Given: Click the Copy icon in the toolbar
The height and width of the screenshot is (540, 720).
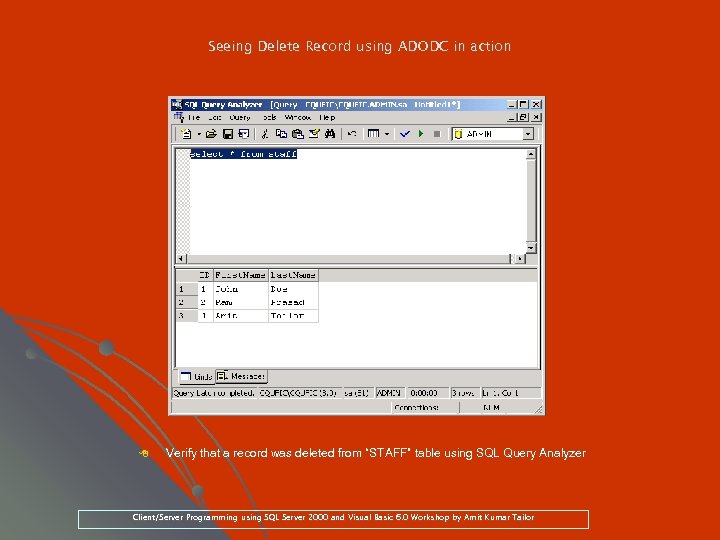Looking at the screenshot, I should click(281, 134).
